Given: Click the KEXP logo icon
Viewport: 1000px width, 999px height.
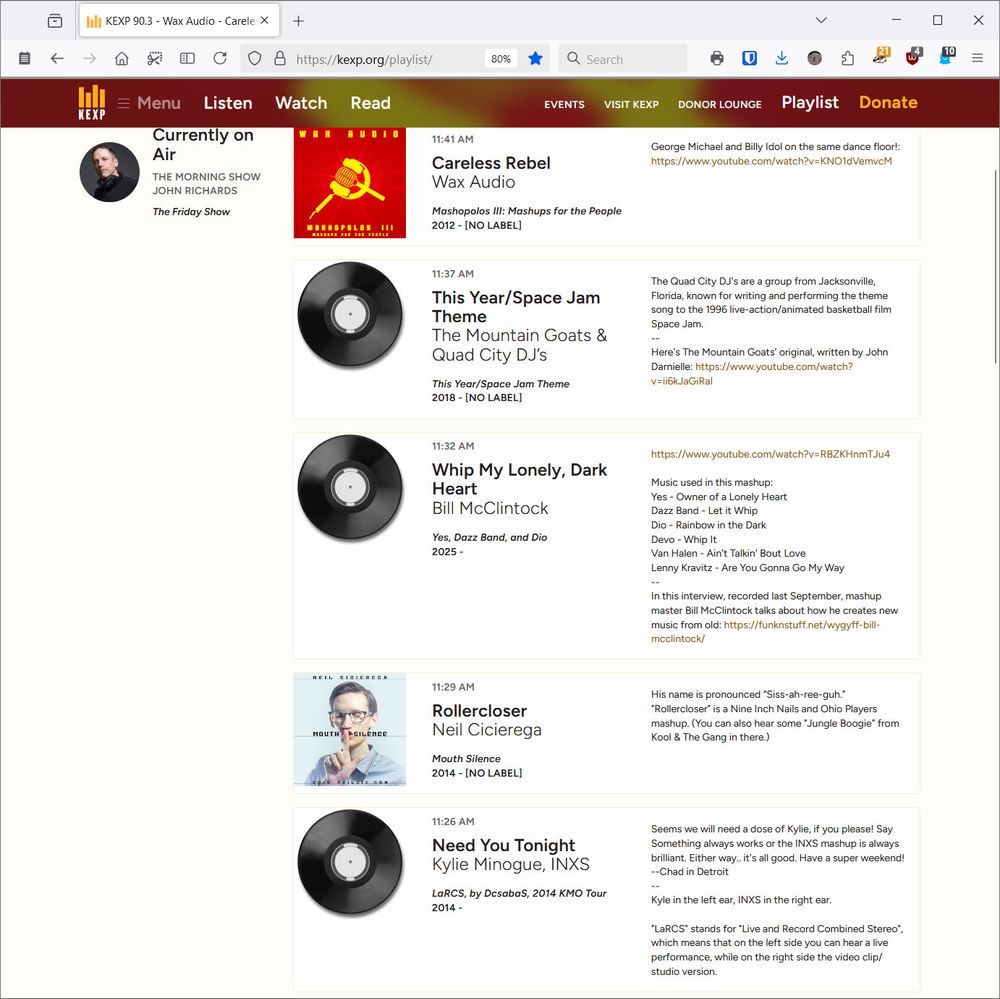Looking at the screenshot, I should tap(91, 102).
